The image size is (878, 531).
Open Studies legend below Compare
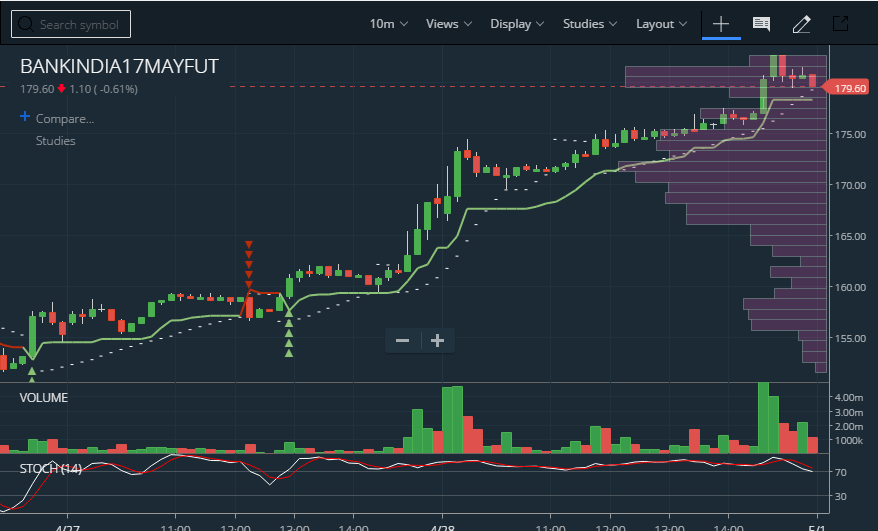55,141
